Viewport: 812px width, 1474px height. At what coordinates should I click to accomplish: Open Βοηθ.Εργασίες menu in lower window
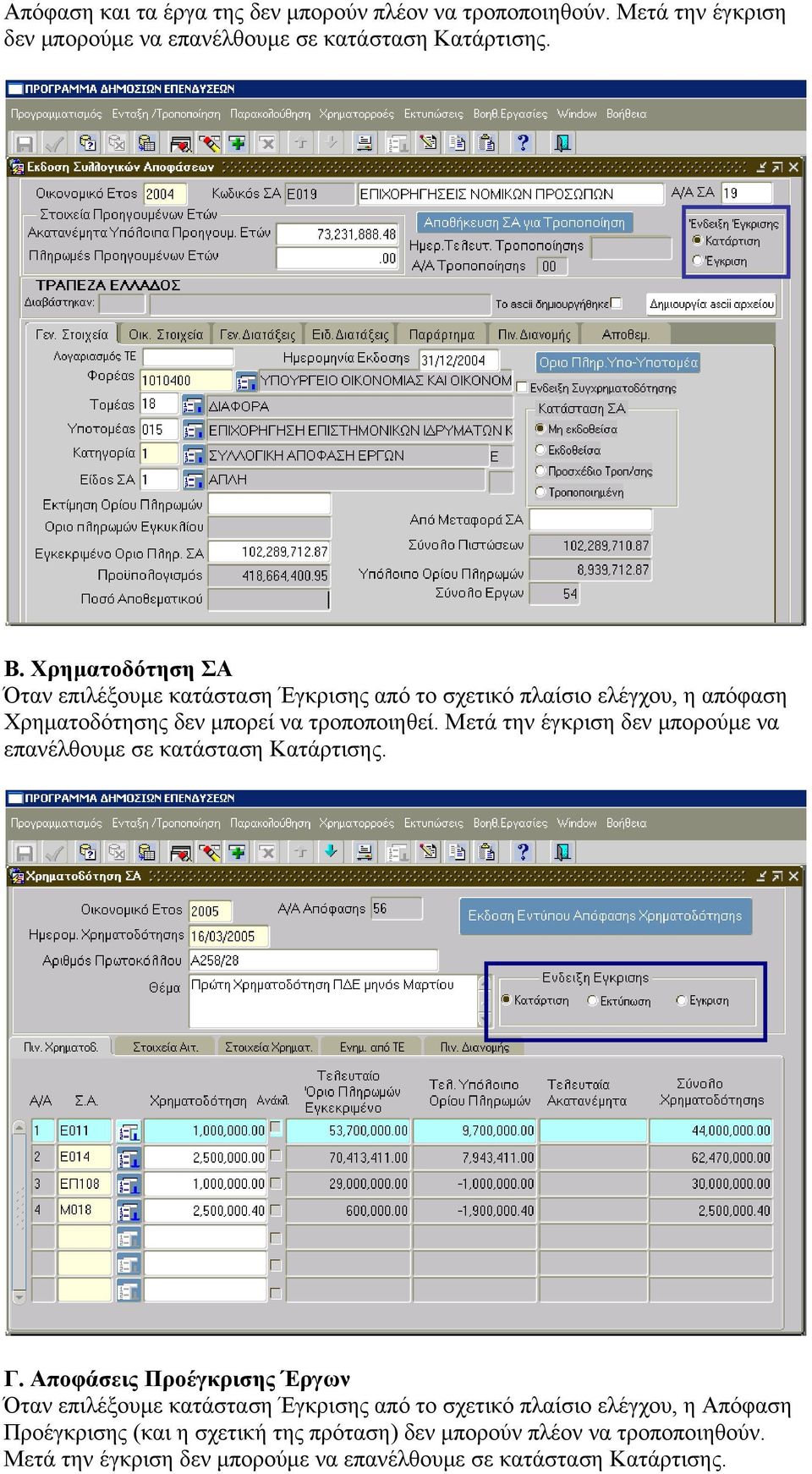510,823
